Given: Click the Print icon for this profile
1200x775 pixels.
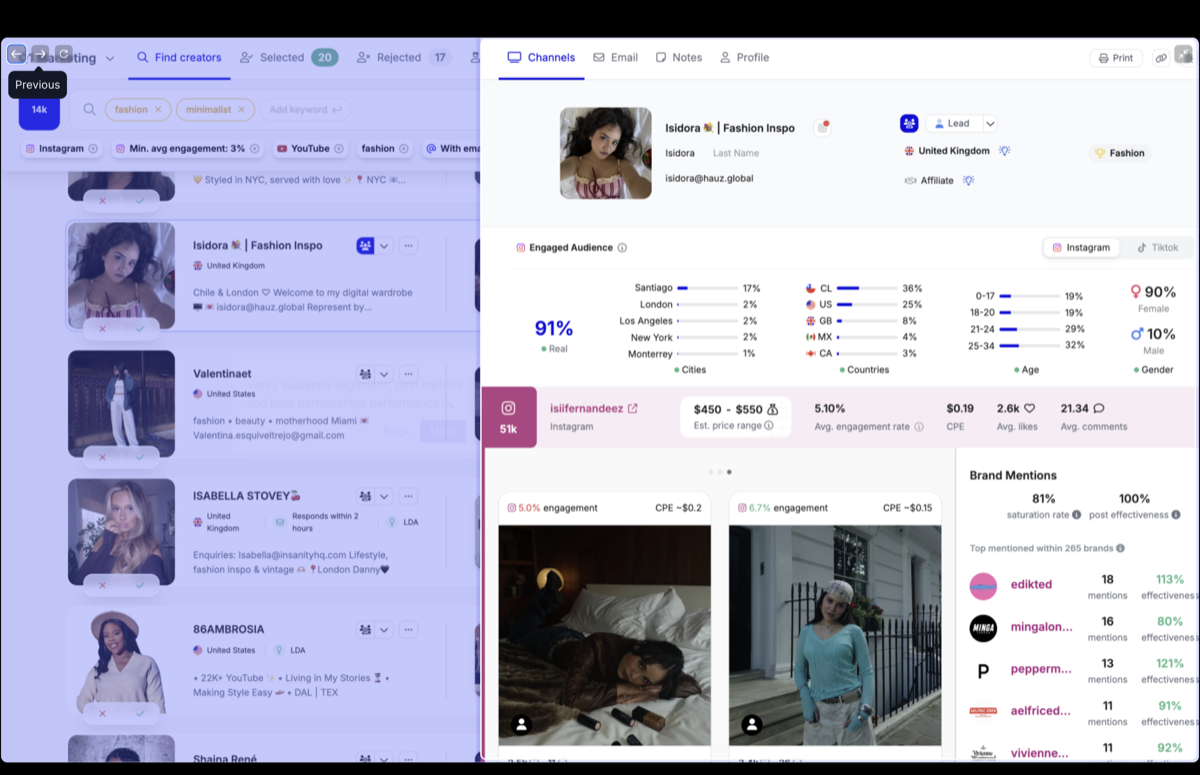Looking at the screenshot, I should 1115,57.
